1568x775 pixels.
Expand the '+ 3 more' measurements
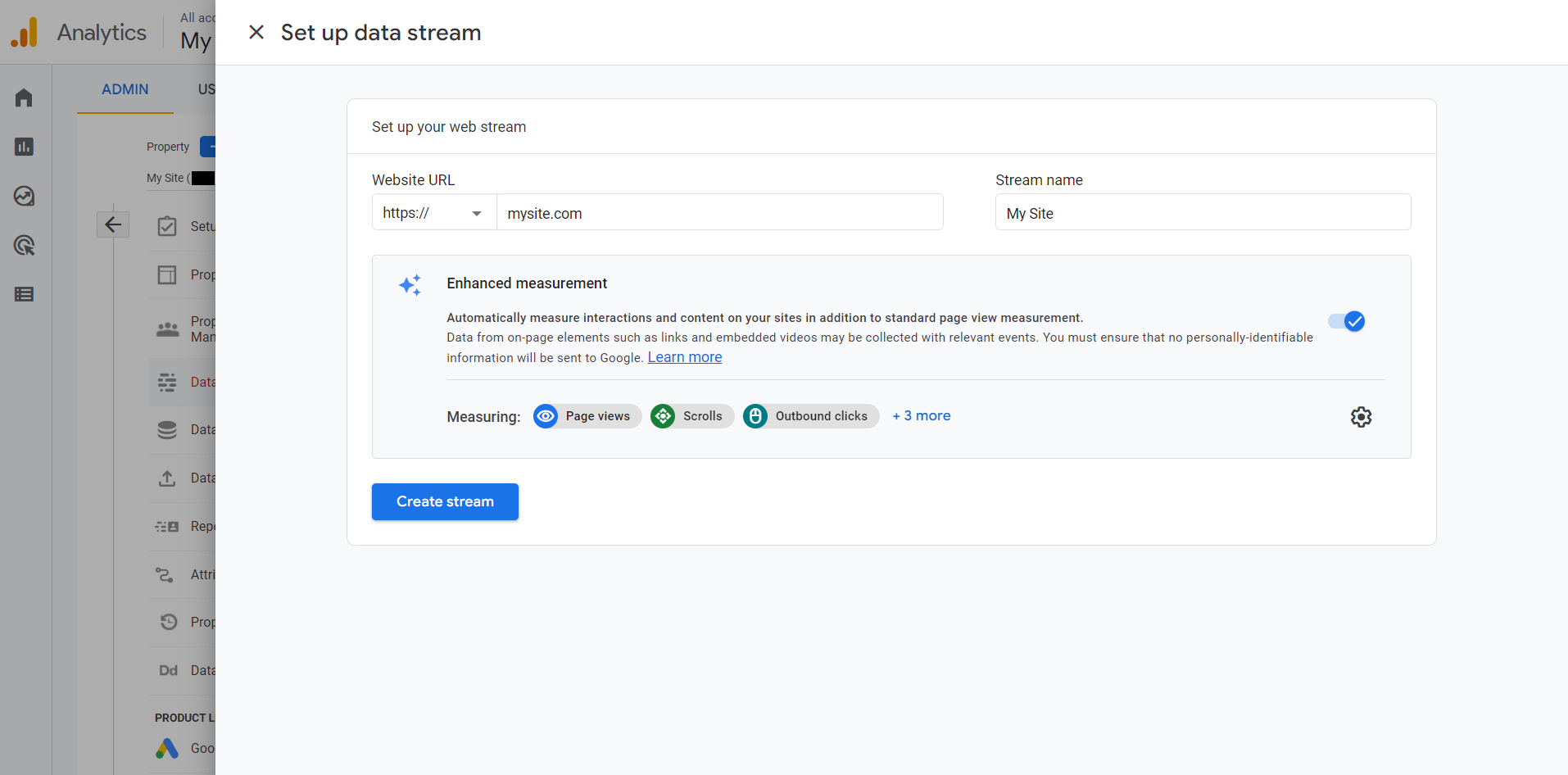(922, 416)
